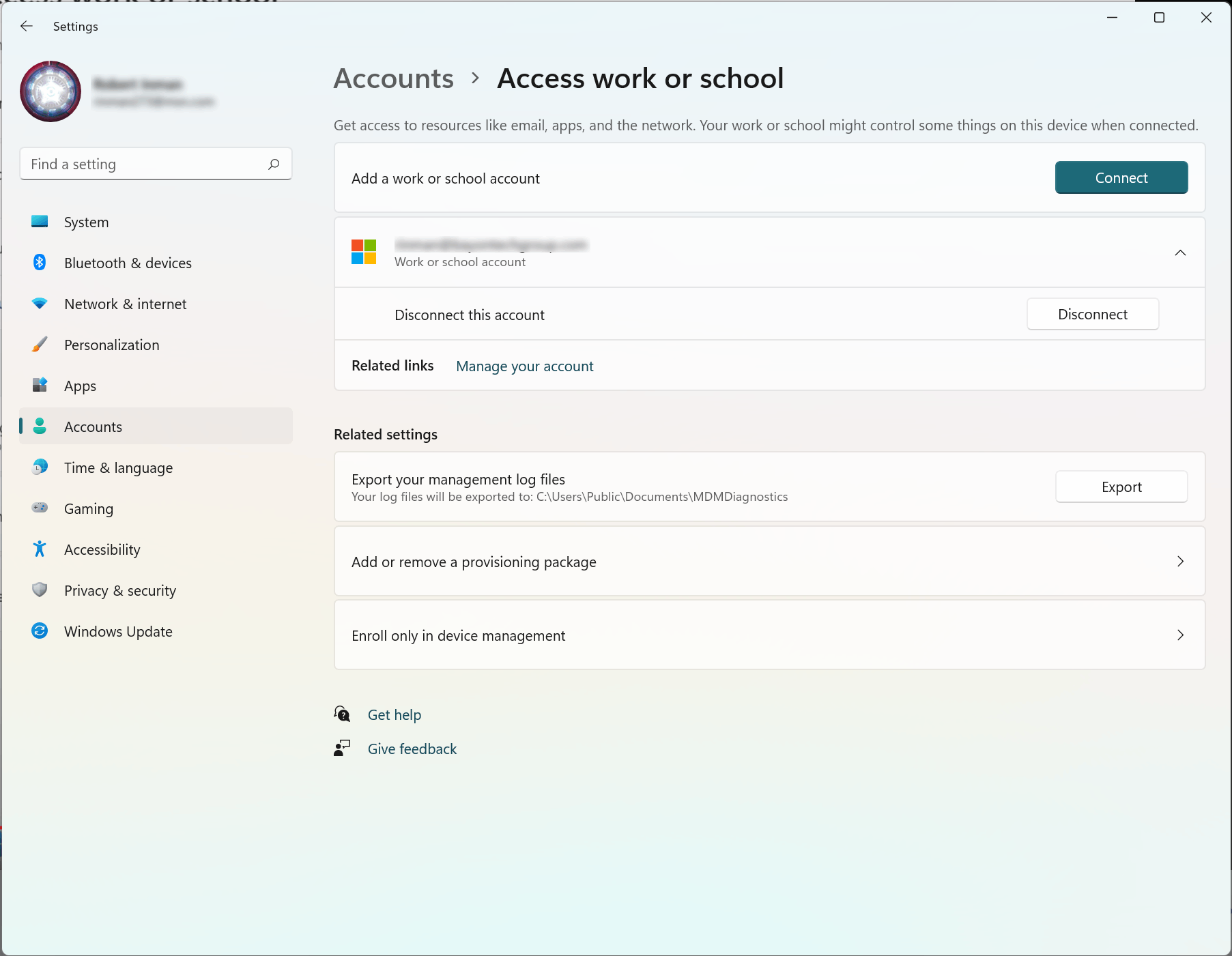
Task: Open Personalization settings via paintbrush icon
Action: point(40,345)
